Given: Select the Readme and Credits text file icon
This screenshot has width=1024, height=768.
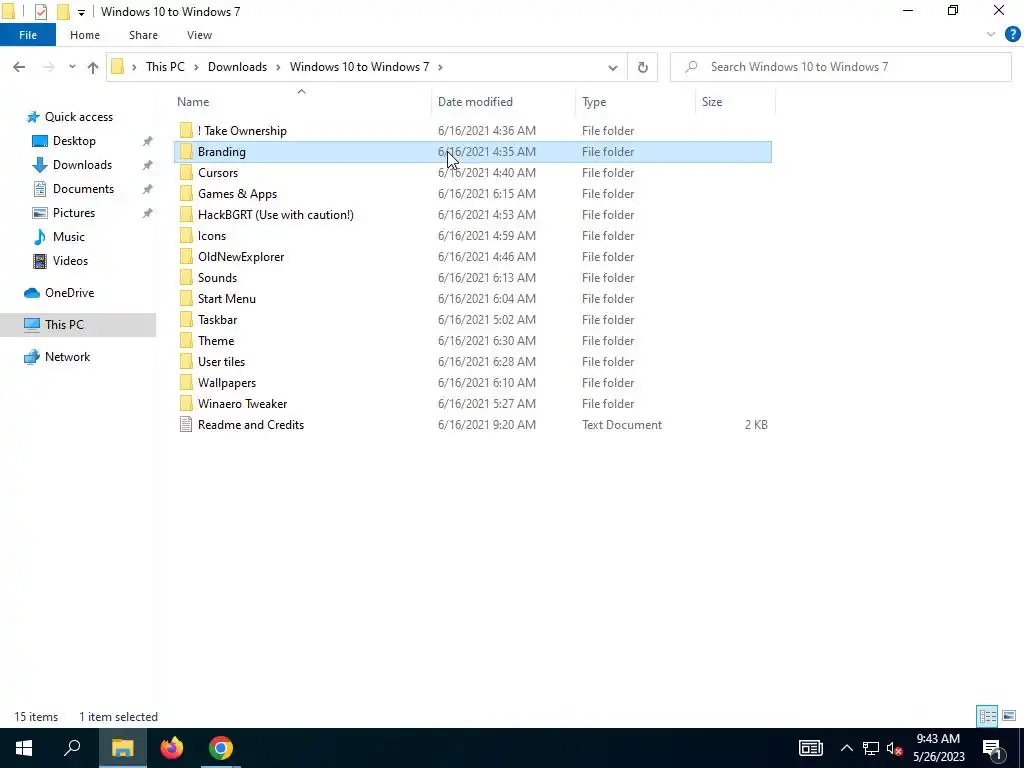Looking at the screenshot, I should click(186, 424).
